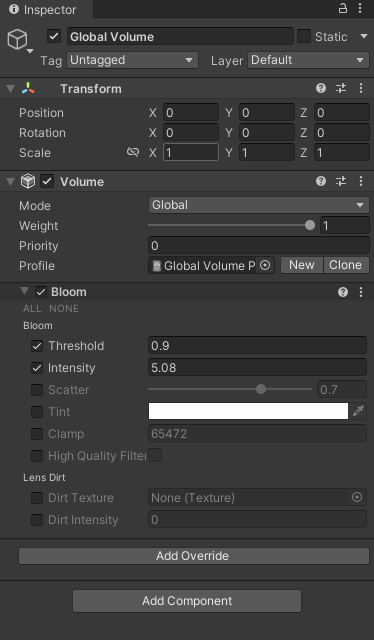Enable Dirt Texture override checkbox

pyautogui.click(x=37, y=498)
